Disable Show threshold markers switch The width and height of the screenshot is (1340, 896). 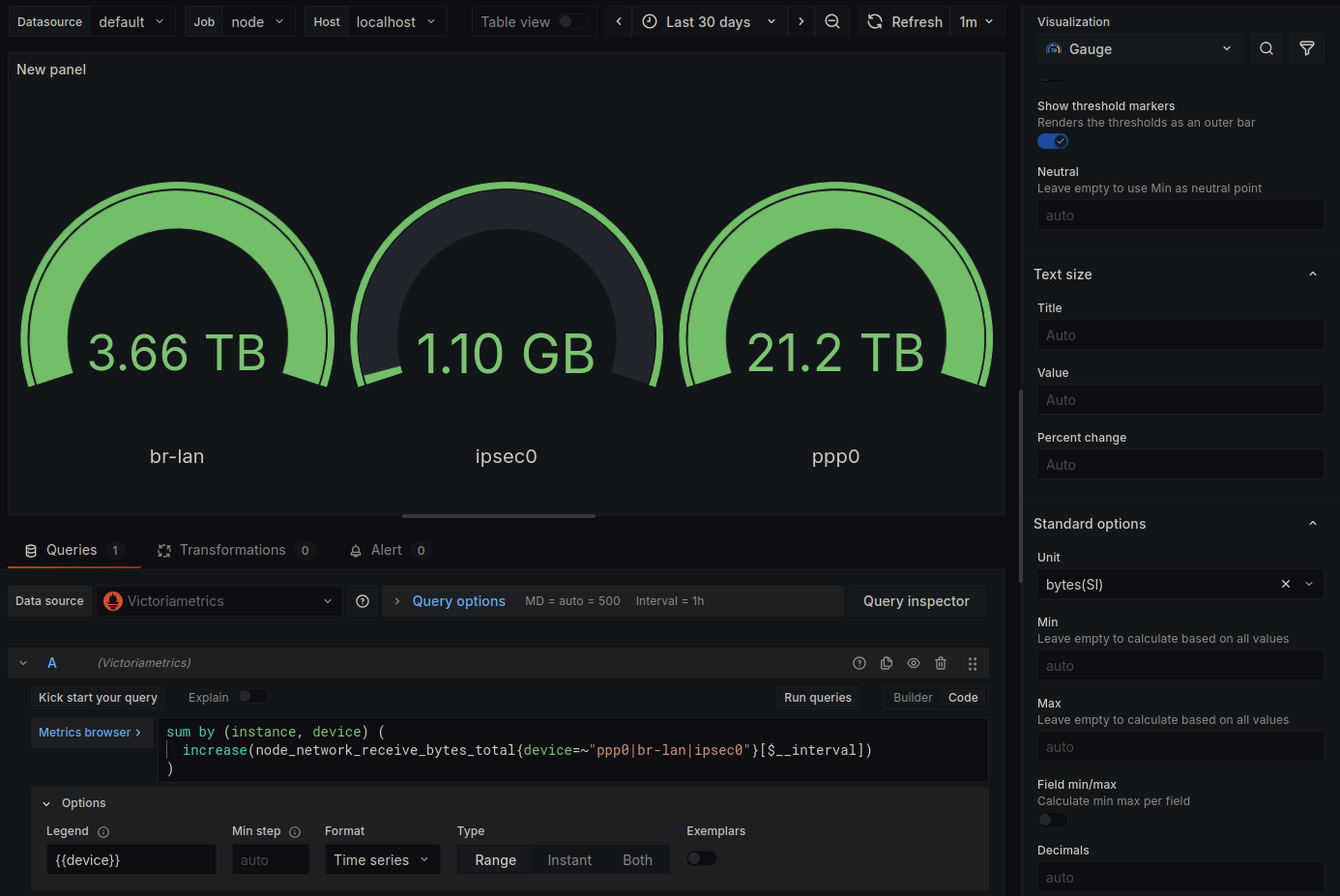pos(1052,141)
